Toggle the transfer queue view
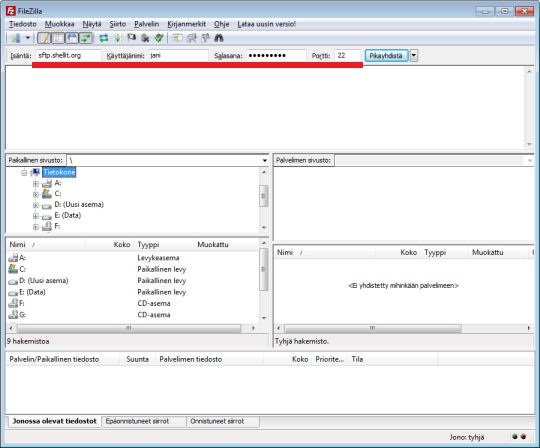 click(x=86, y=38)
